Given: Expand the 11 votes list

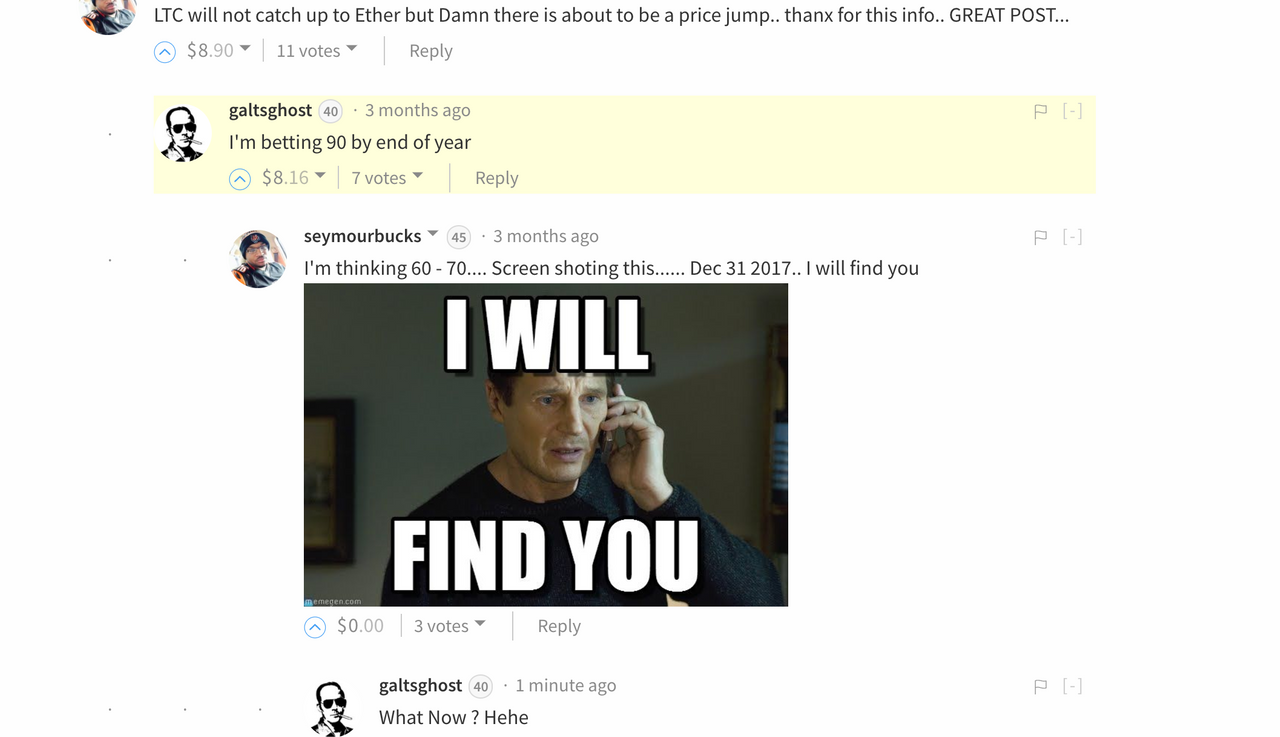Looking at the screenshot, I should tap(316, 50).
